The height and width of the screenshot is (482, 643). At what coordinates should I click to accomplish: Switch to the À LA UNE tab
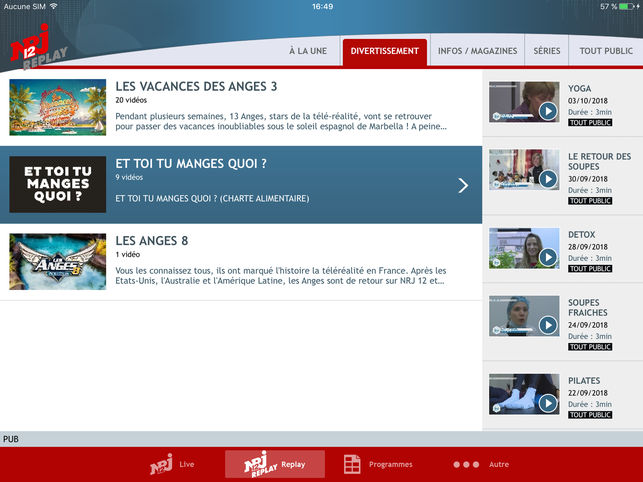[x=308, y=51]
